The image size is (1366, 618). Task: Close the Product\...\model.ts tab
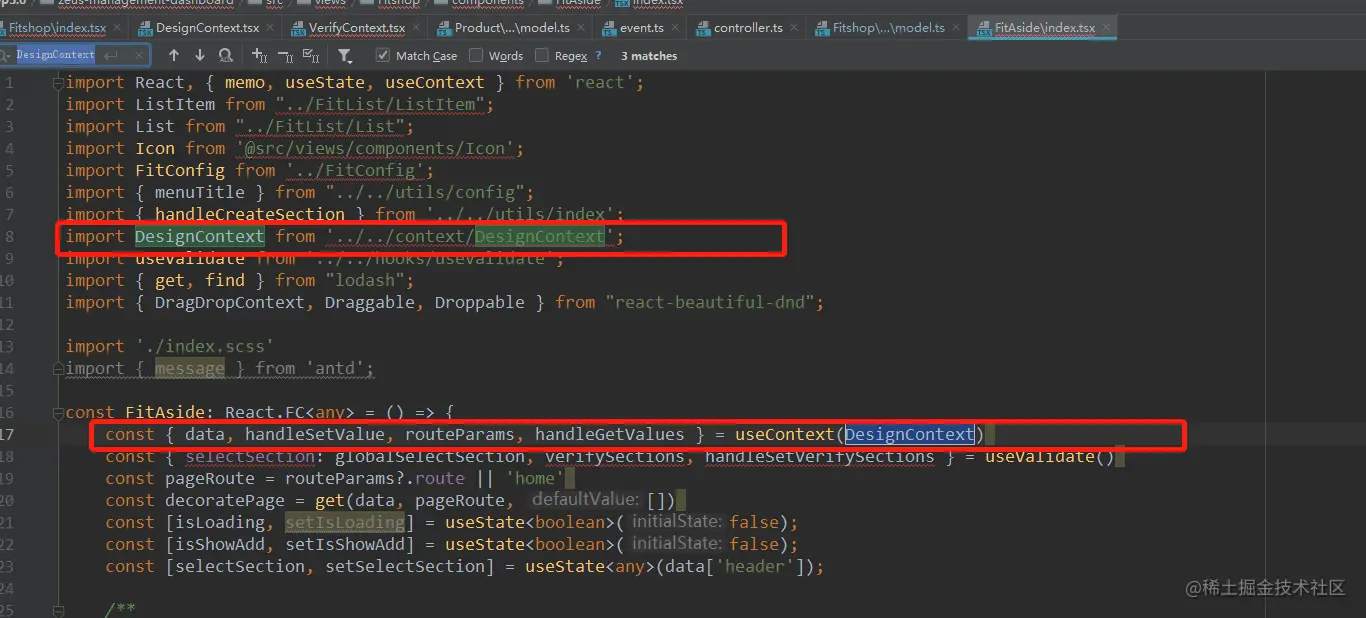(581, 28)
